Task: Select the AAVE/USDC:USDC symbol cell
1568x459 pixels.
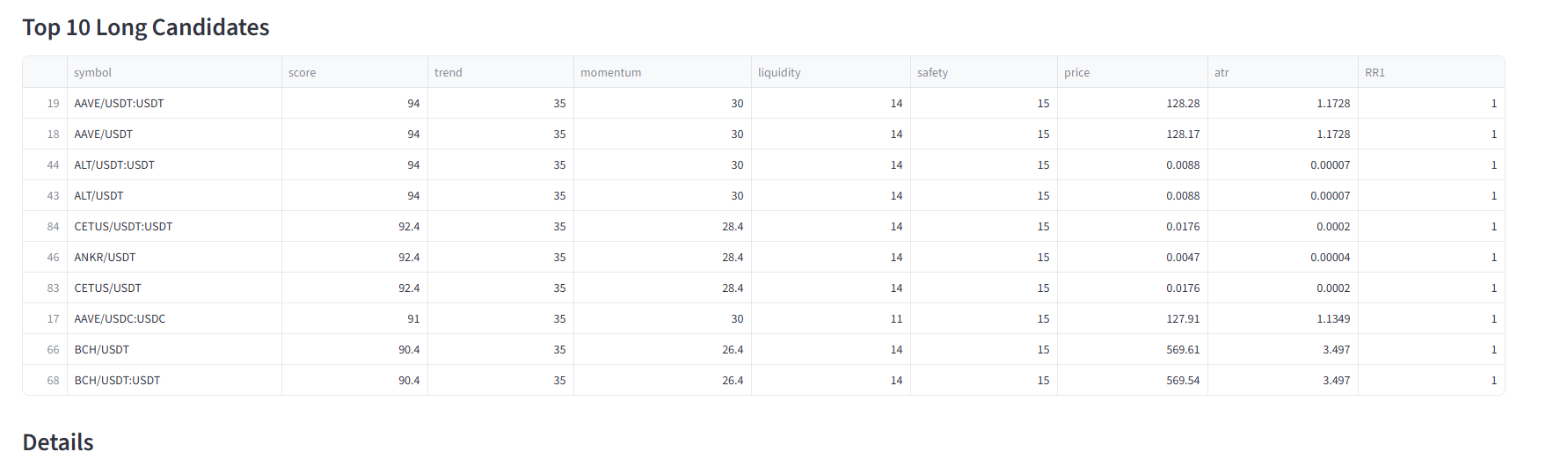Action: click(120, 318)
